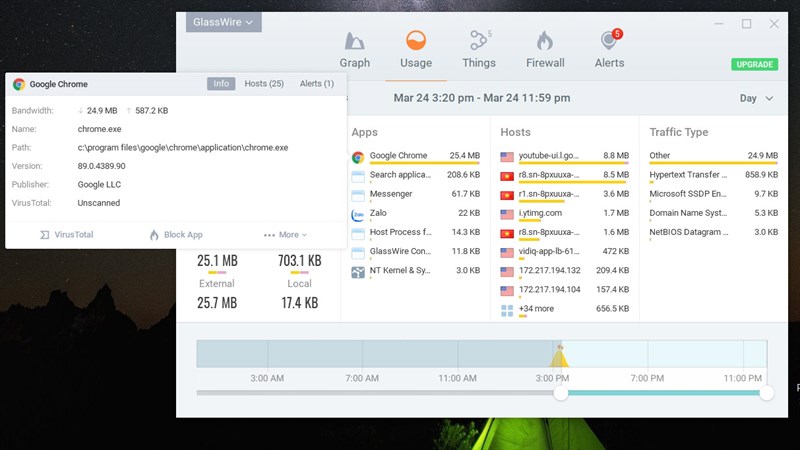The image size is (800, 450).
Task: Open the Things network scanner icon
Action: (479, 40)
